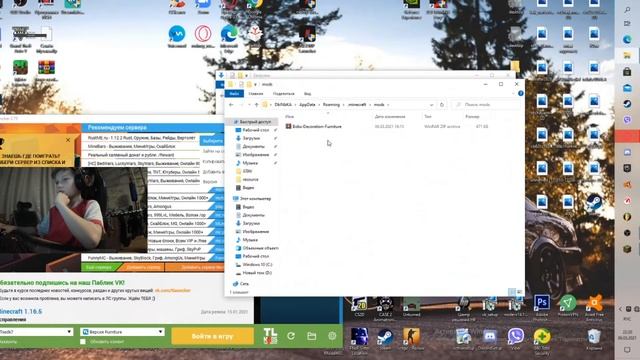Open Новый том (D:) drive in sidebar
This screenshot has height=360, width=640.
pyautogui.click(x=257, y=273)
